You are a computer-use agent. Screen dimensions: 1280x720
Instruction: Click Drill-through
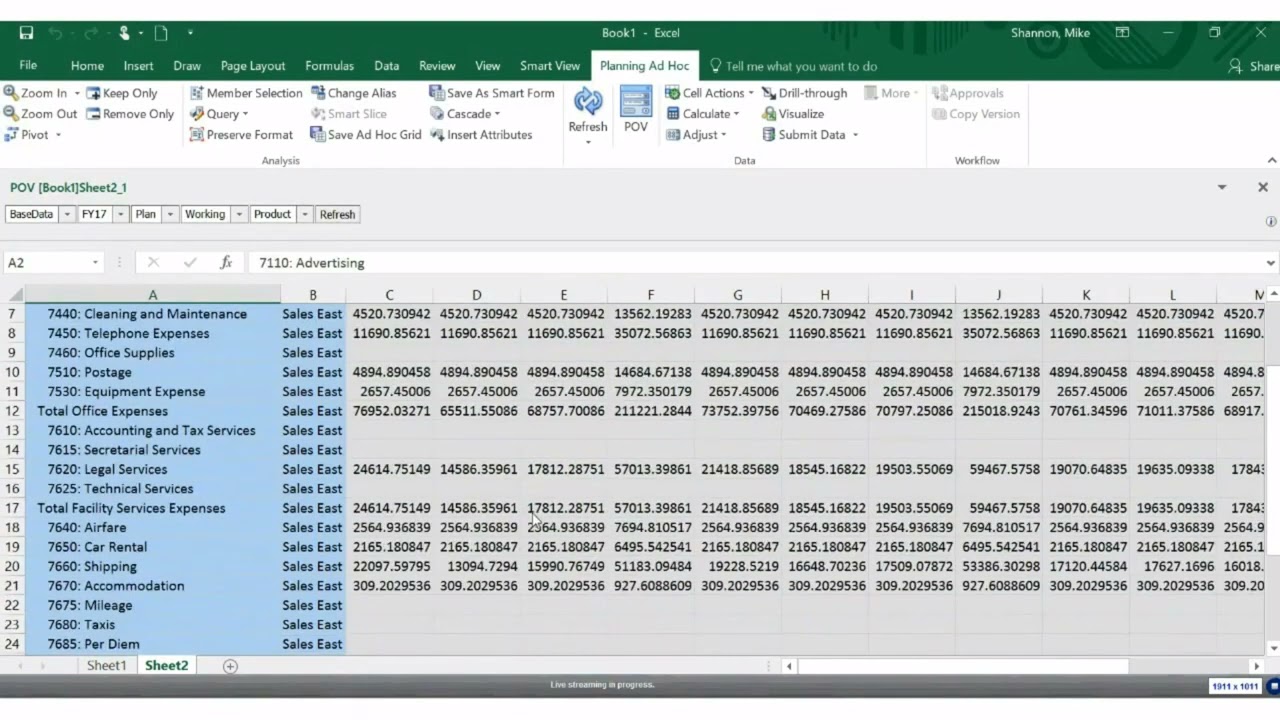[x=804, y=93]
